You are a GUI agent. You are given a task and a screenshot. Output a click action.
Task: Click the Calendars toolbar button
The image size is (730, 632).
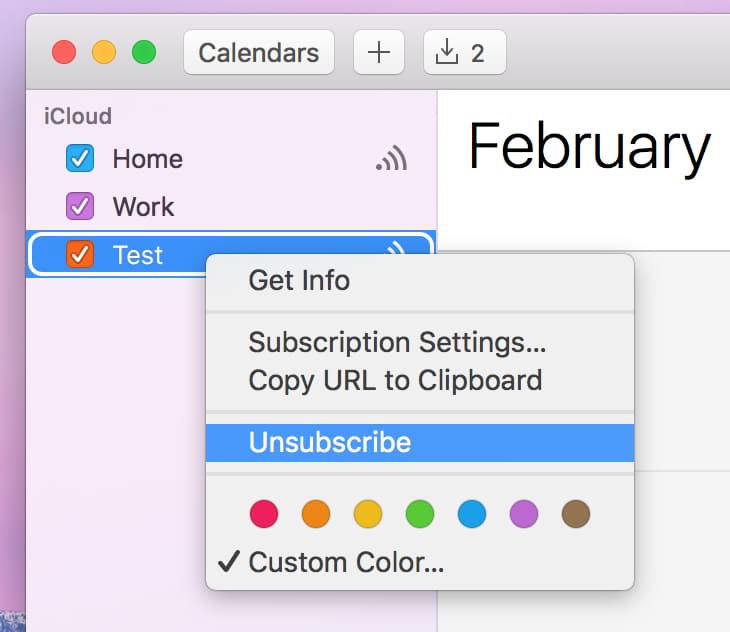point(258,52)
